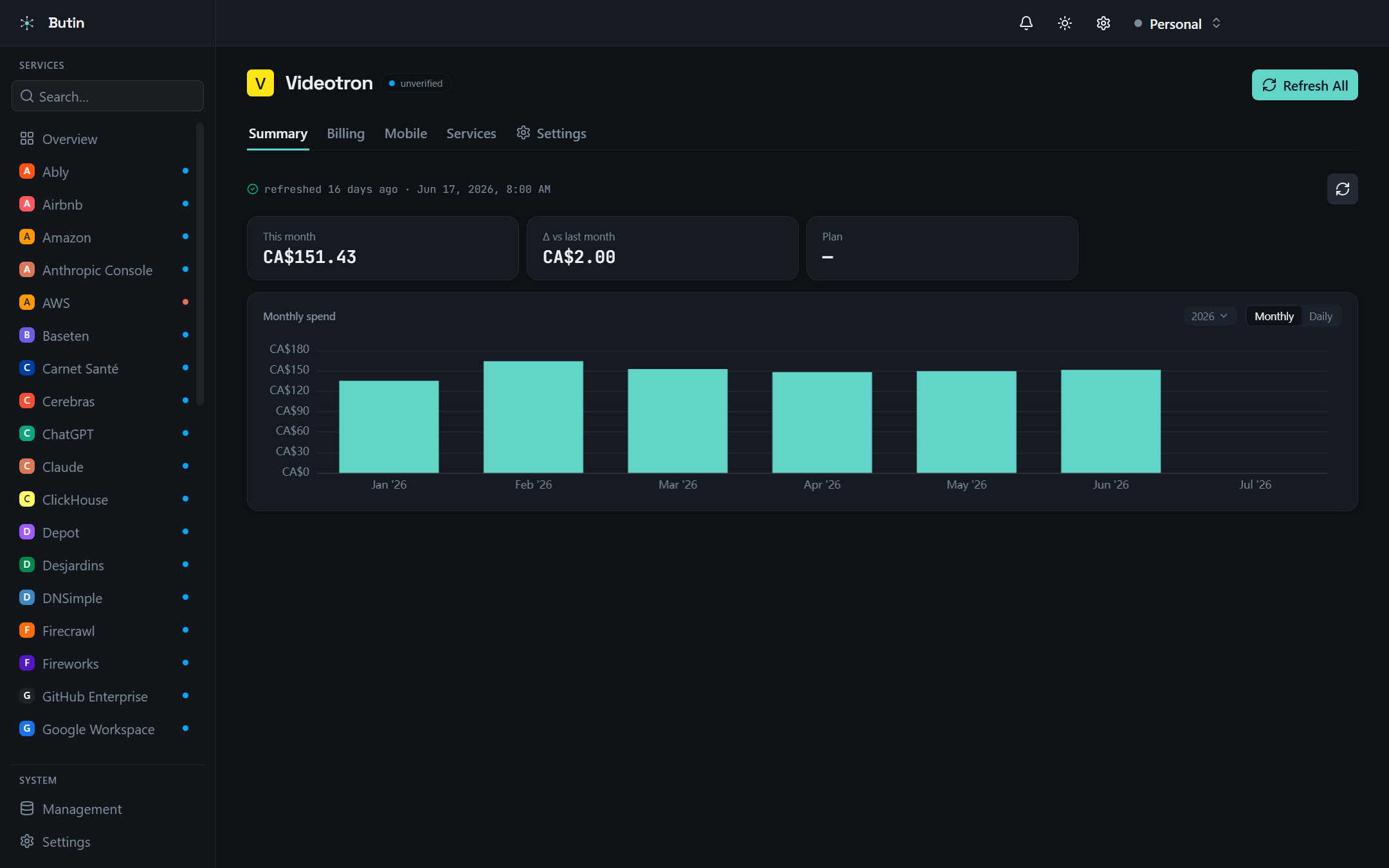1389x868 pixels.
Task: Click the sidebar scrollbar
Action: click(200, 264)
